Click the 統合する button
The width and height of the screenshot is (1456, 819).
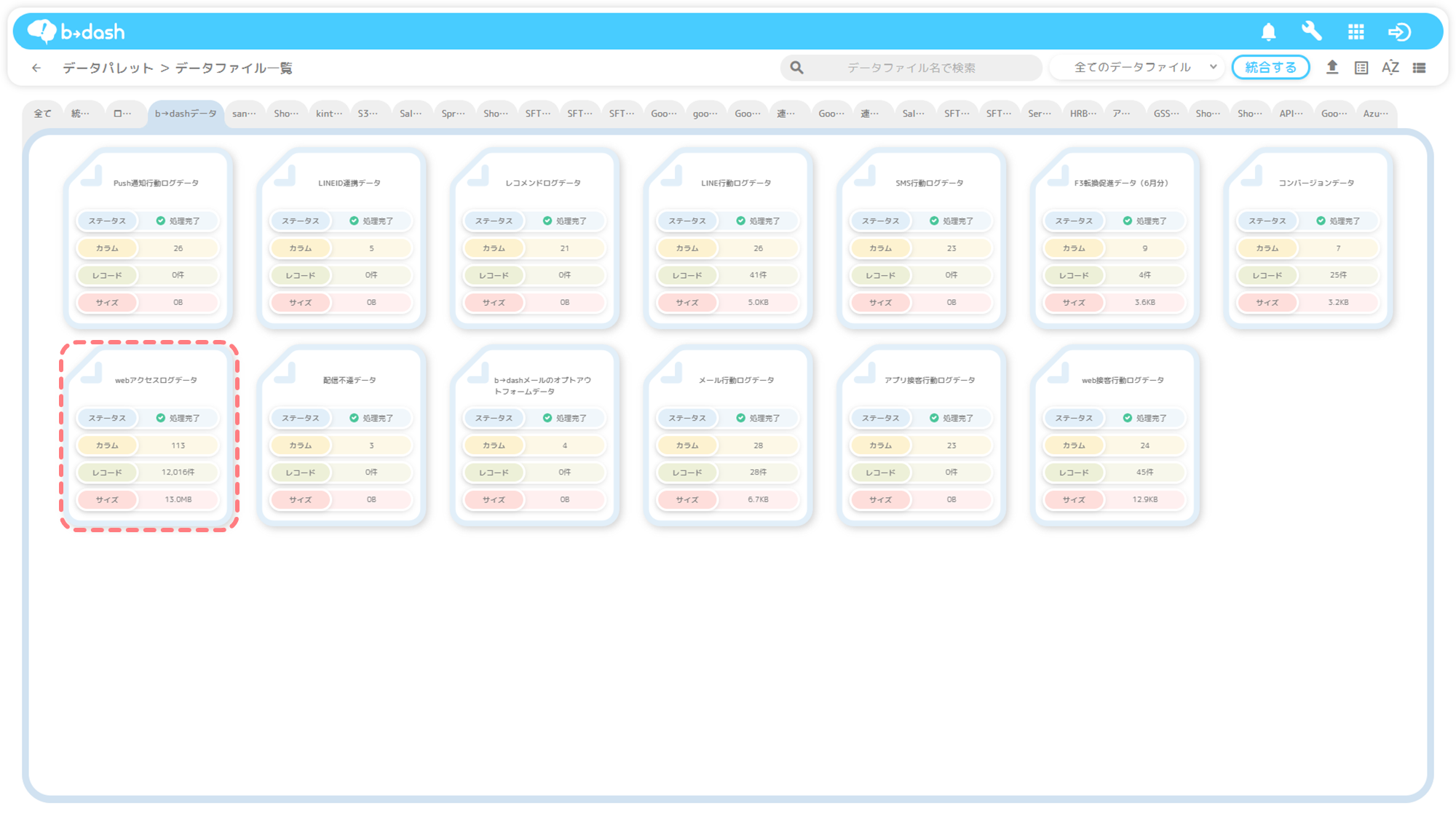click(1270, 68)
